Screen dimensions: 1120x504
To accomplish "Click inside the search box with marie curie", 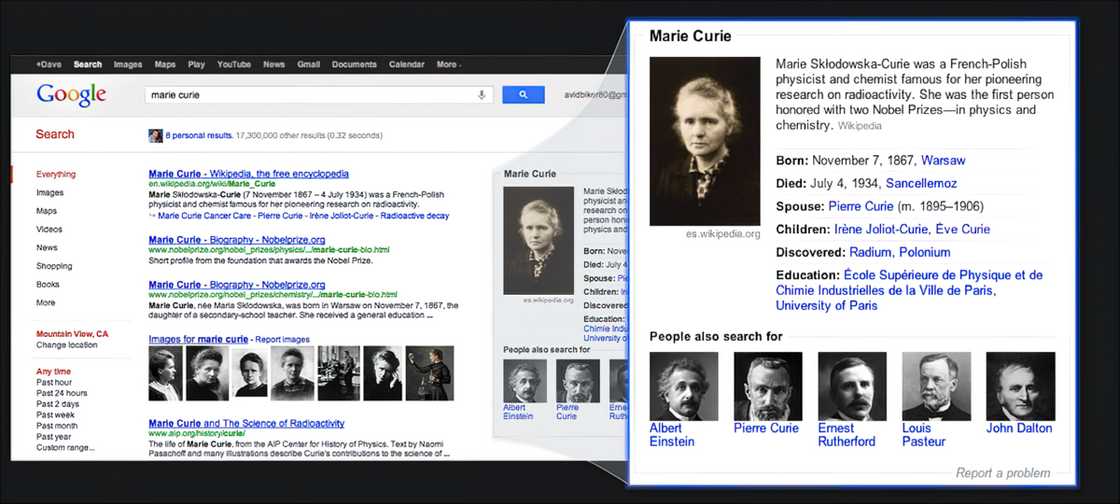I will (x=310, y=95).
